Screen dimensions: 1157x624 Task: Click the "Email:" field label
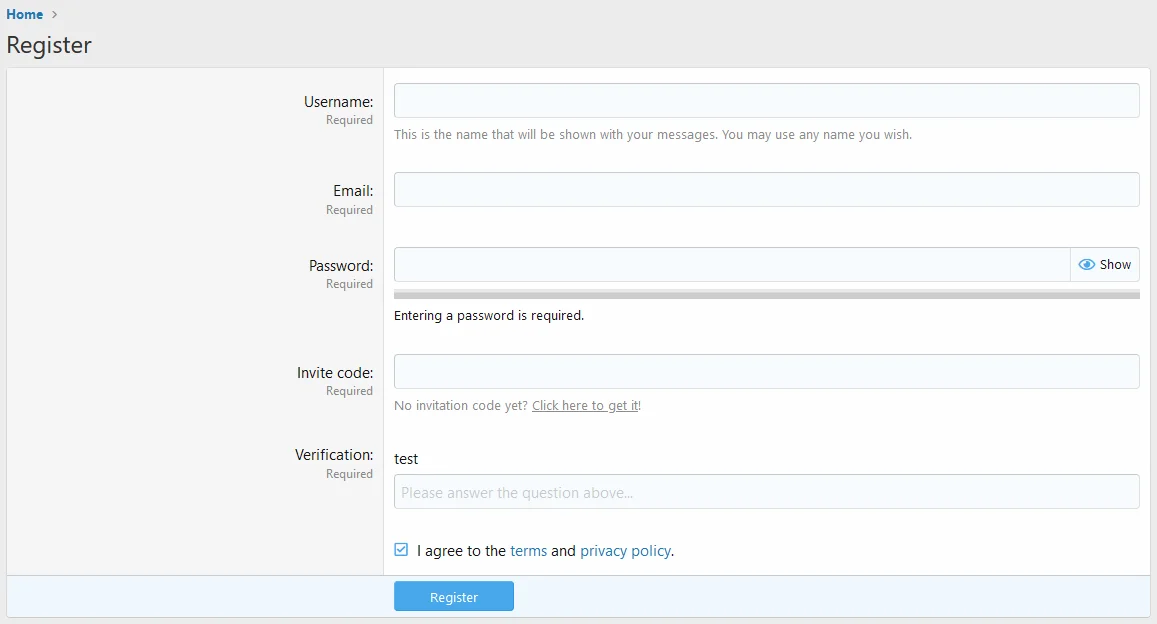click(353, 191)
